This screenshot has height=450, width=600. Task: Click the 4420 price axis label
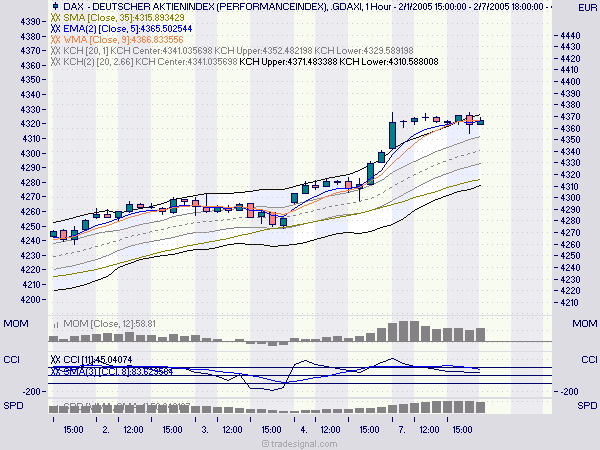[570, 59]
